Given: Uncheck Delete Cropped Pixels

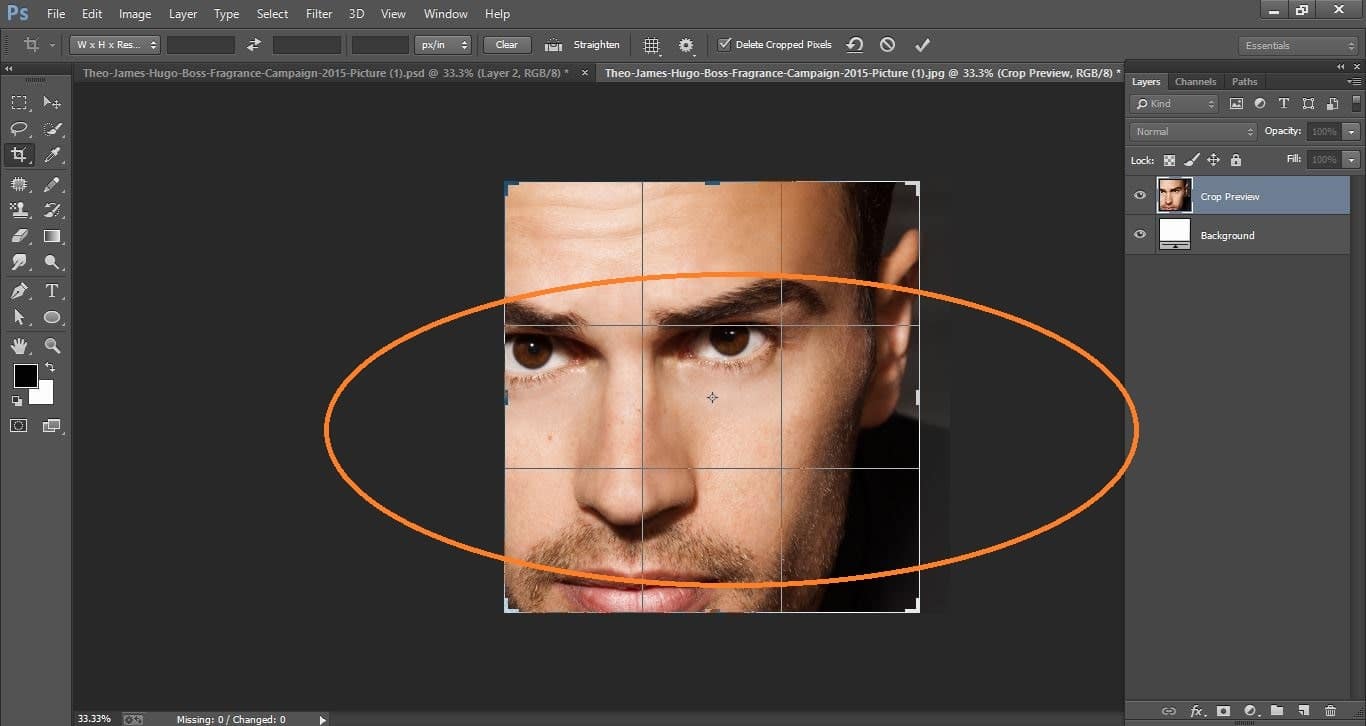Looking at the screenshot, I should coord(726,44).
